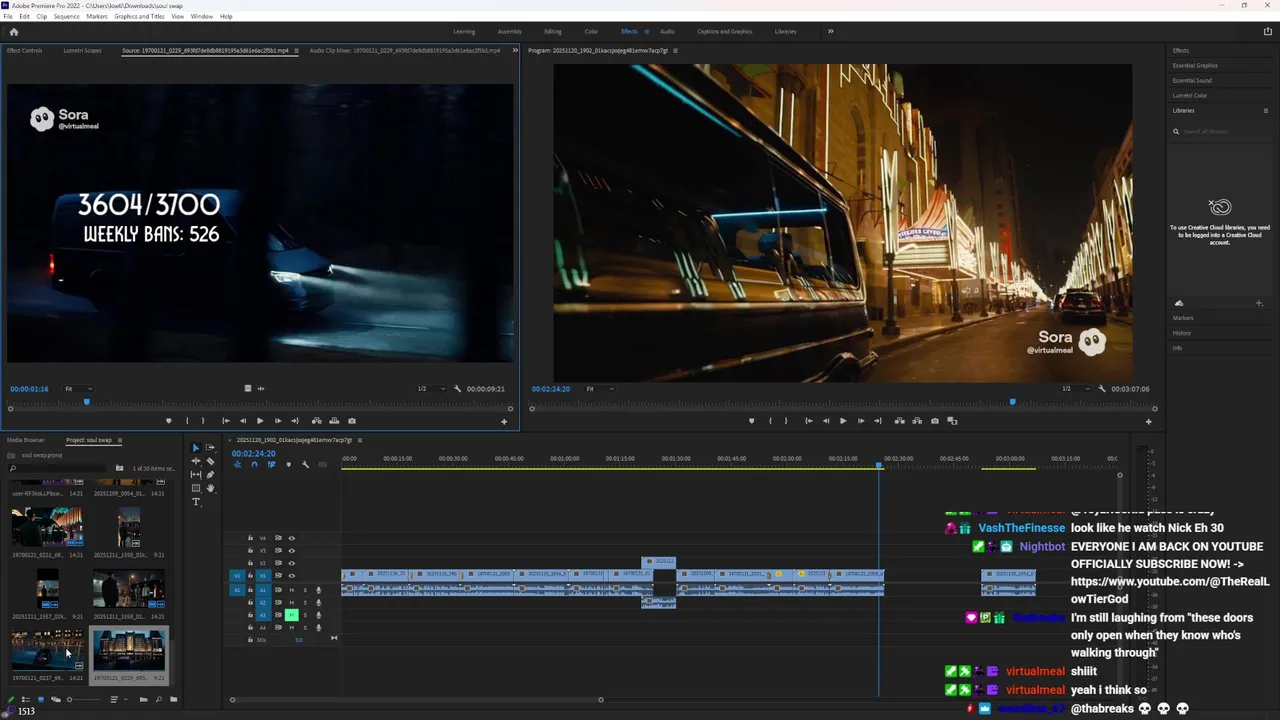
Task: Solo audio track A1
Action: [305, 590]
